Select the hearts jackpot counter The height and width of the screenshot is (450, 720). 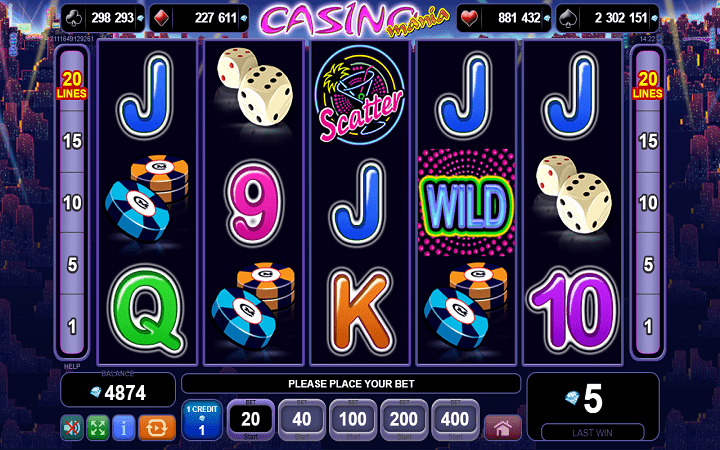pyautogui.click(x=504, y=18)
